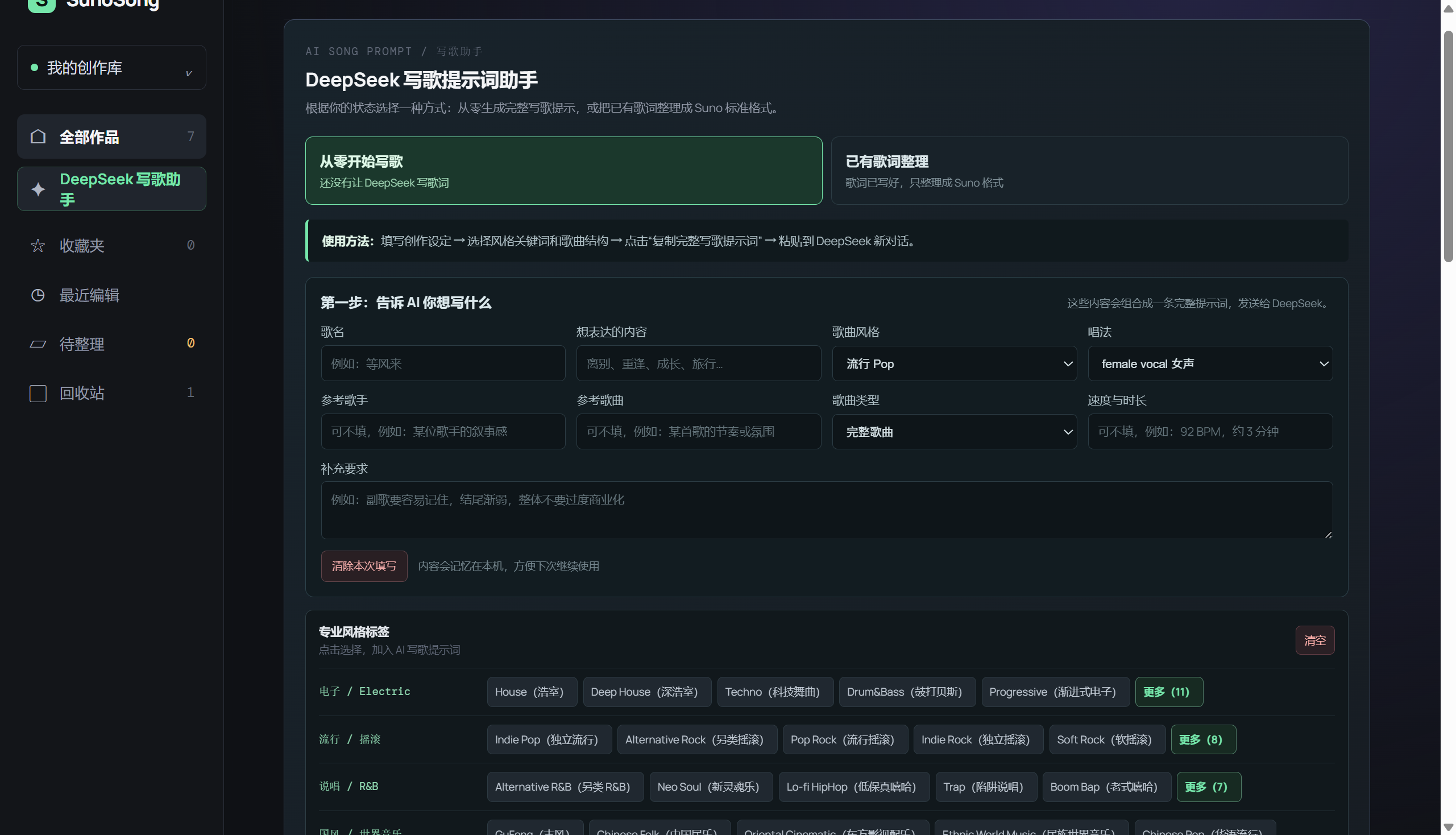The height and width of the screenshot is (835, 1456).
Task: Click the square icon beside 回收站
Action: tap(38, 394)
